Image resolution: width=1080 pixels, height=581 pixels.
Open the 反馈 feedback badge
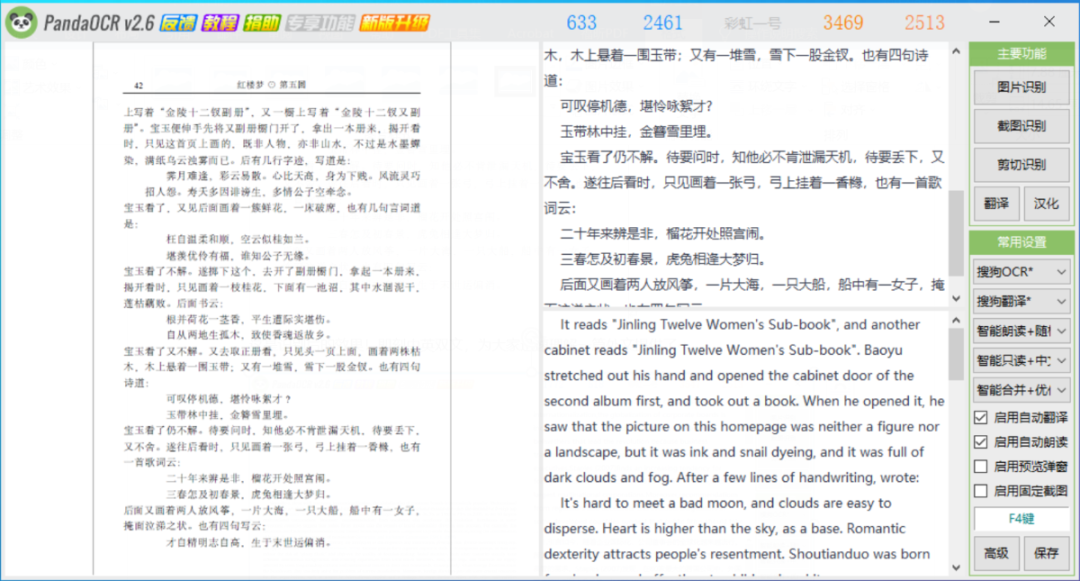pos(178,23)
